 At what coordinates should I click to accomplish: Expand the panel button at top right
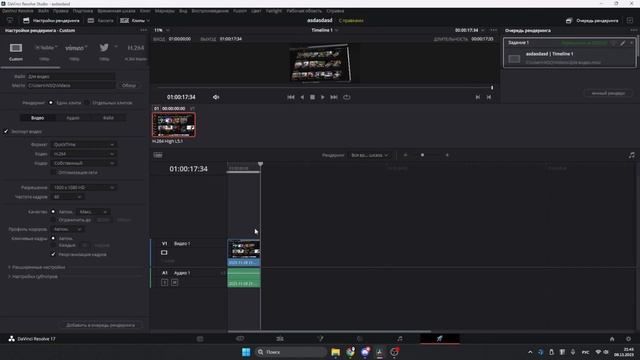630,20
